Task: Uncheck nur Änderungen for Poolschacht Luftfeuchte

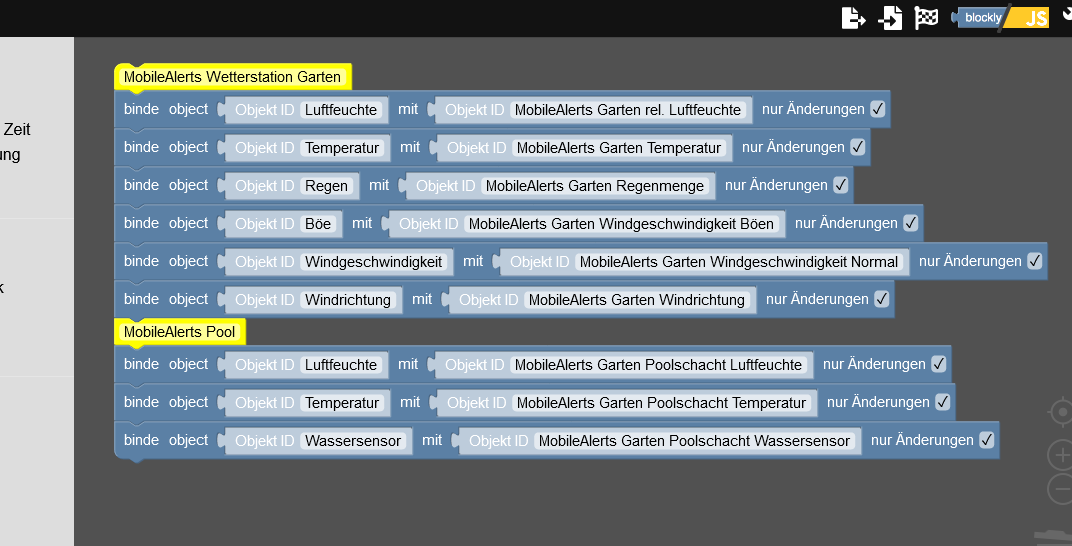Action: coord(939,364)
